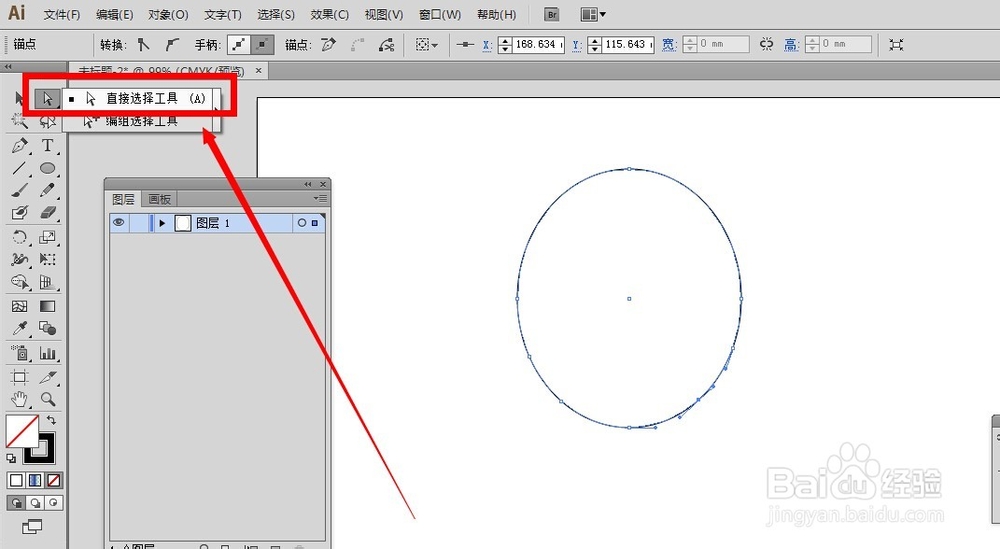The image size is (1000, 549).
Task: Open the 文件(F) menu
Action: coord(62,15)
